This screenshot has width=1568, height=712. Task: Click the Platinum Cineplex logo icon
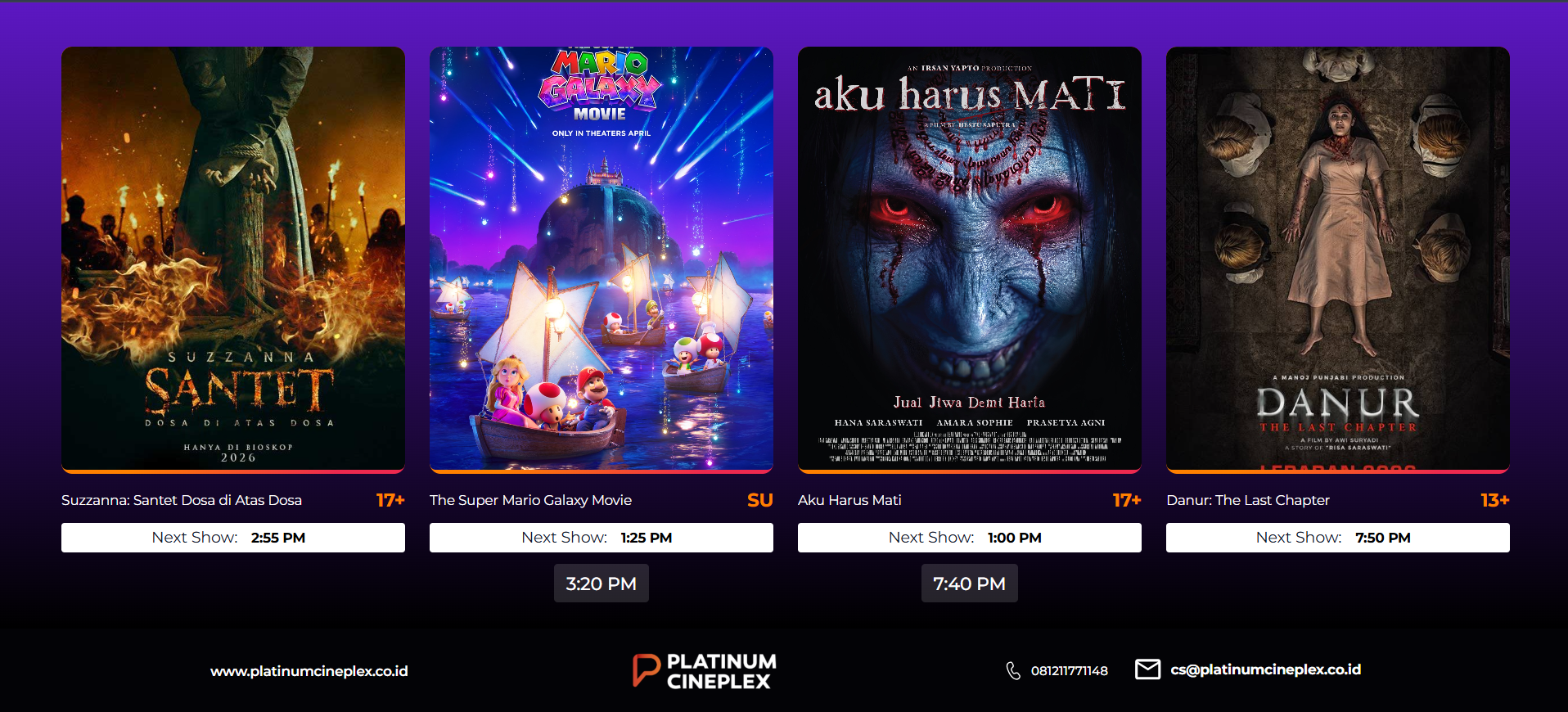coord(646,670)
